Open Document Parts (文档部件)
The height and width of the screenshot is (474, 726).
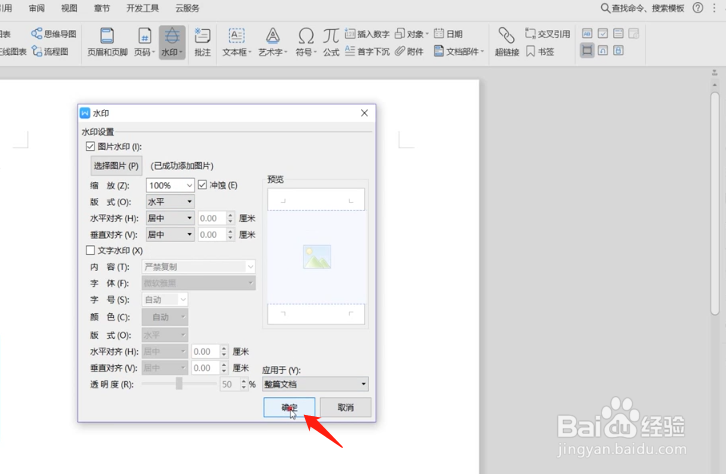(x=458, y=51)
